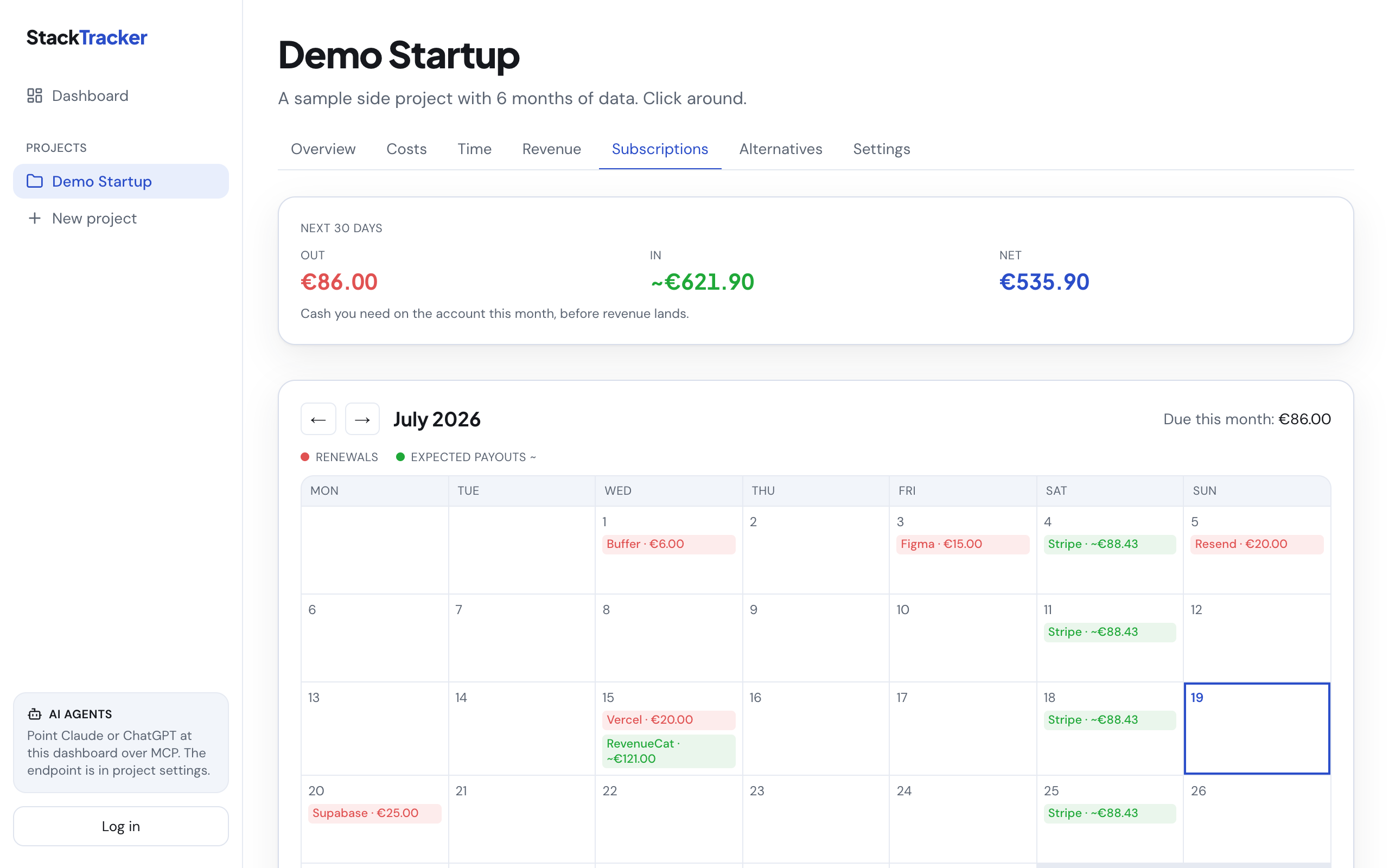Select the highlighted July 19 calendar cell

click(x=1257, y=729)
